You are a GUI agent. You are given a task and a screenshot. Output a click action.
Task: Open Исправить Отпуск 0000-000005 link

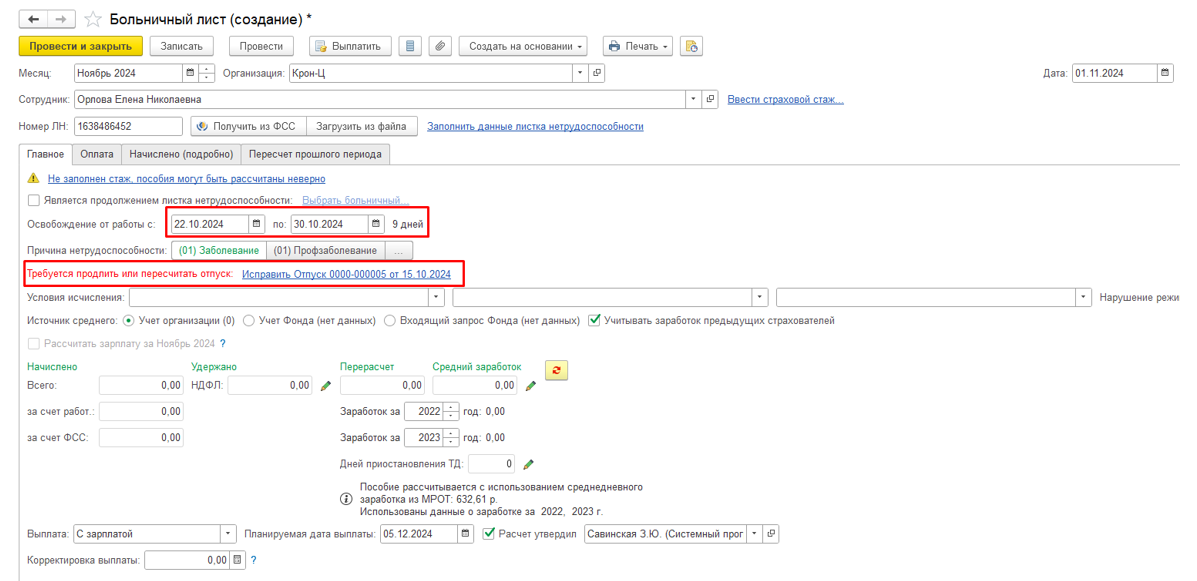coord(347,273)
